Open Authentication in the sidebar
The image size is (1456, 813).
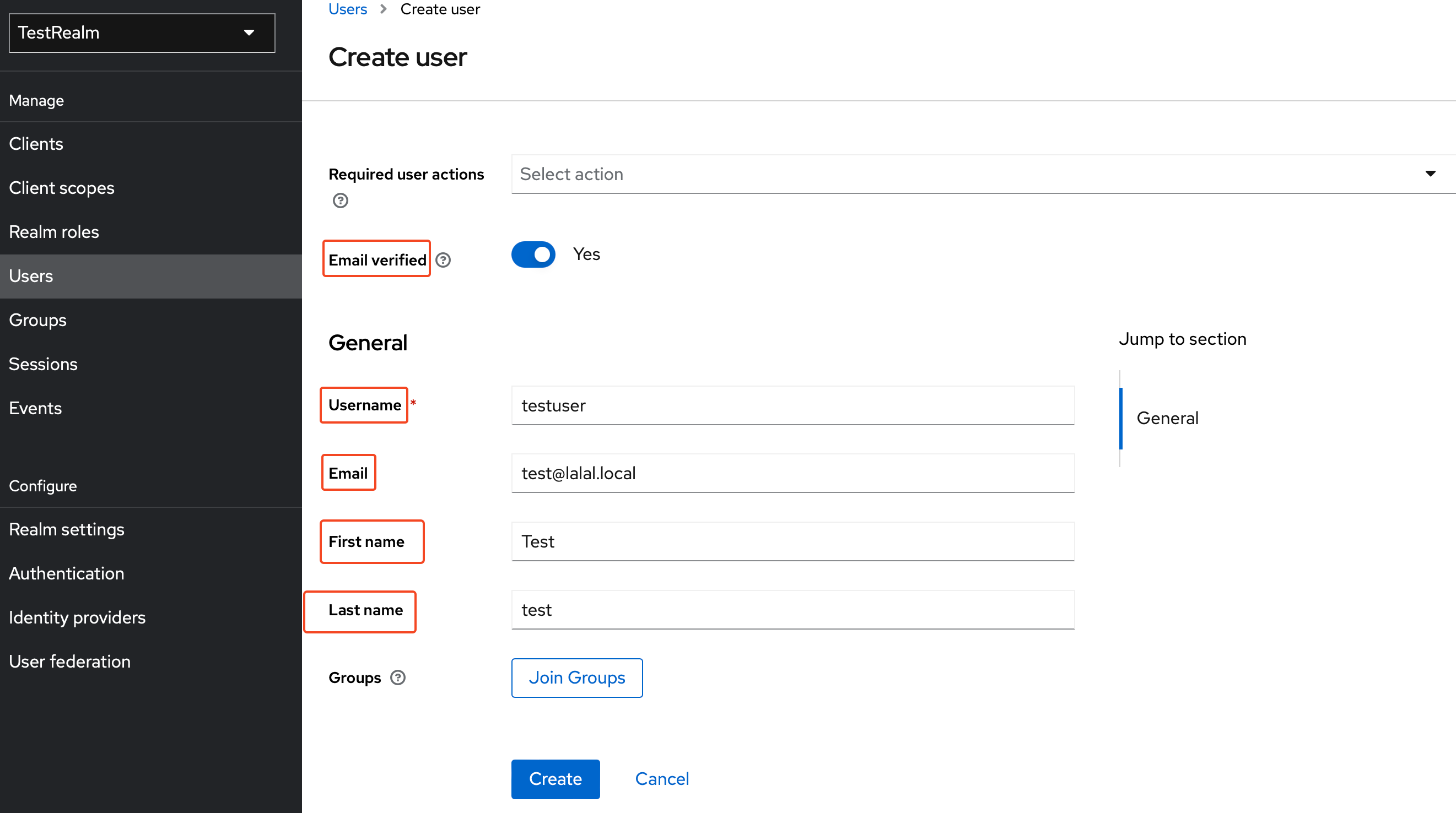pos(151,573)
